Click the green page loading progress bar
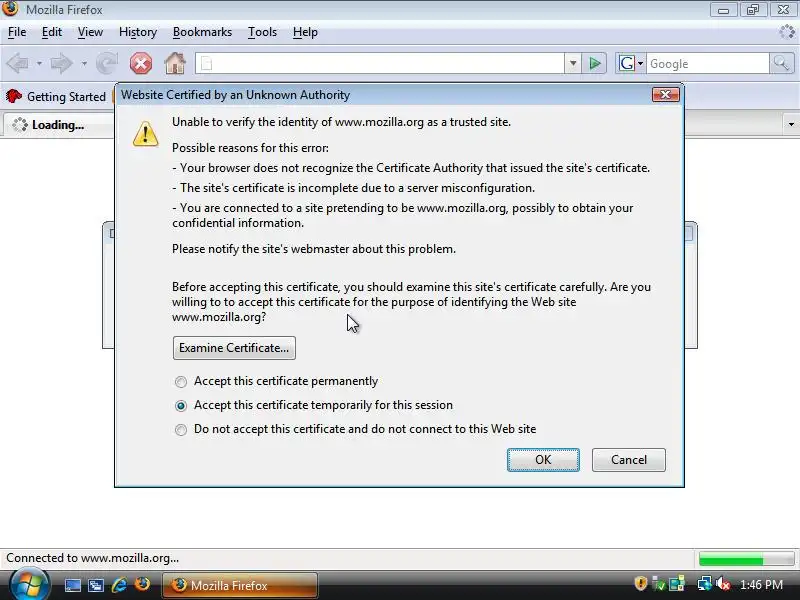The width and height of the screenshot is (800, 600). click(746, 559)
